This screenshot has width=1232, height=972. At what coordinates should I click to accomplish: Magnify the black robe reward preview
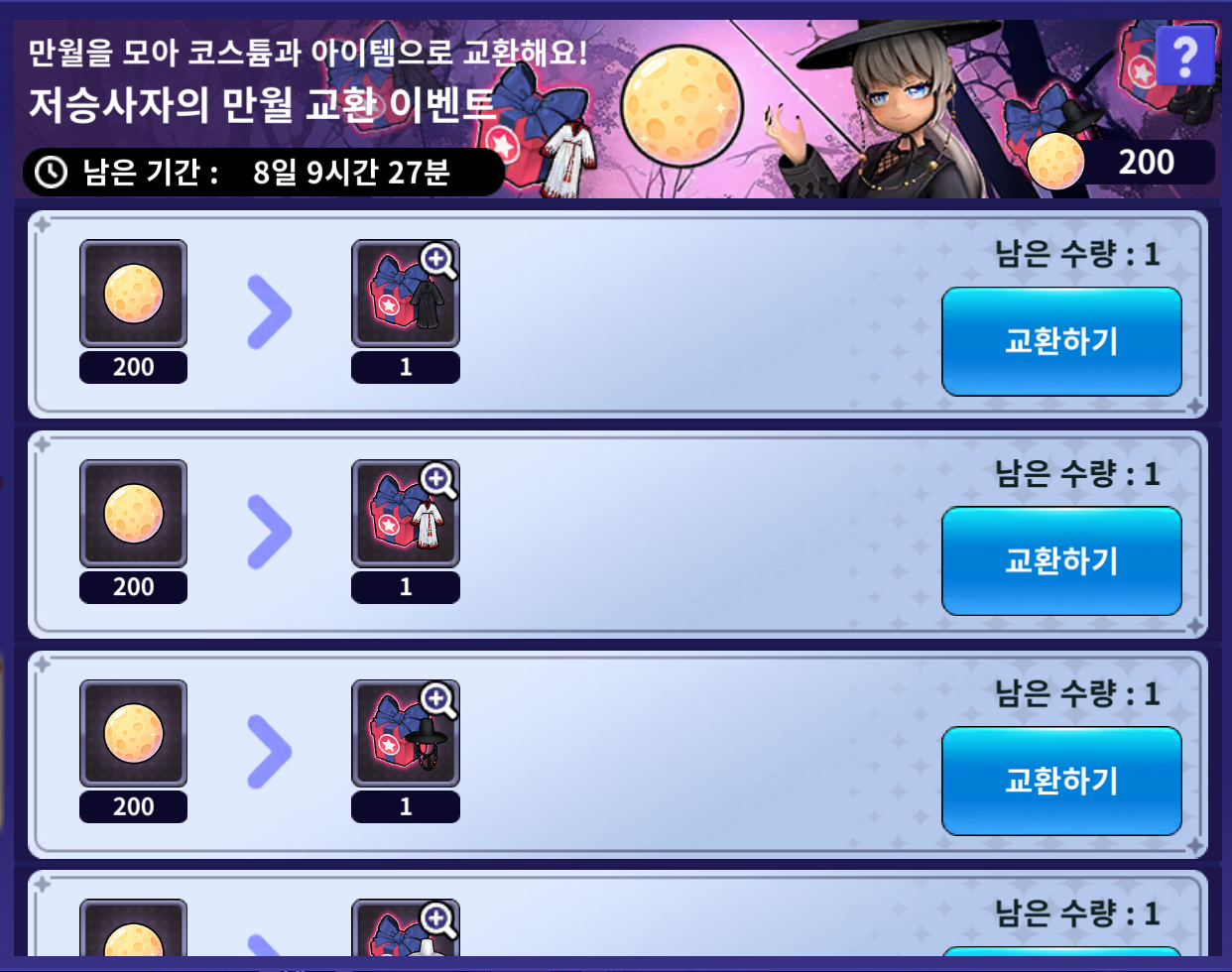click(x=438, y=261)
